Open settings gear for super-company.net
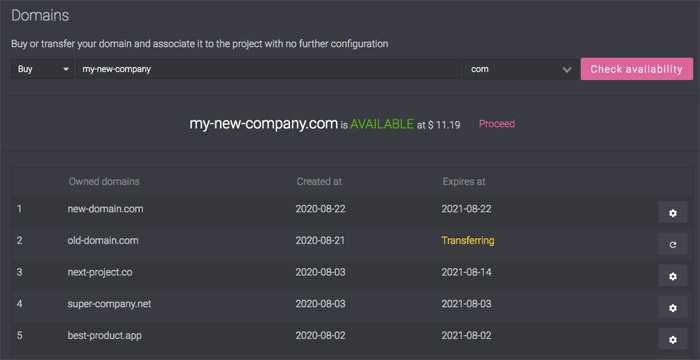 (673, 307)
